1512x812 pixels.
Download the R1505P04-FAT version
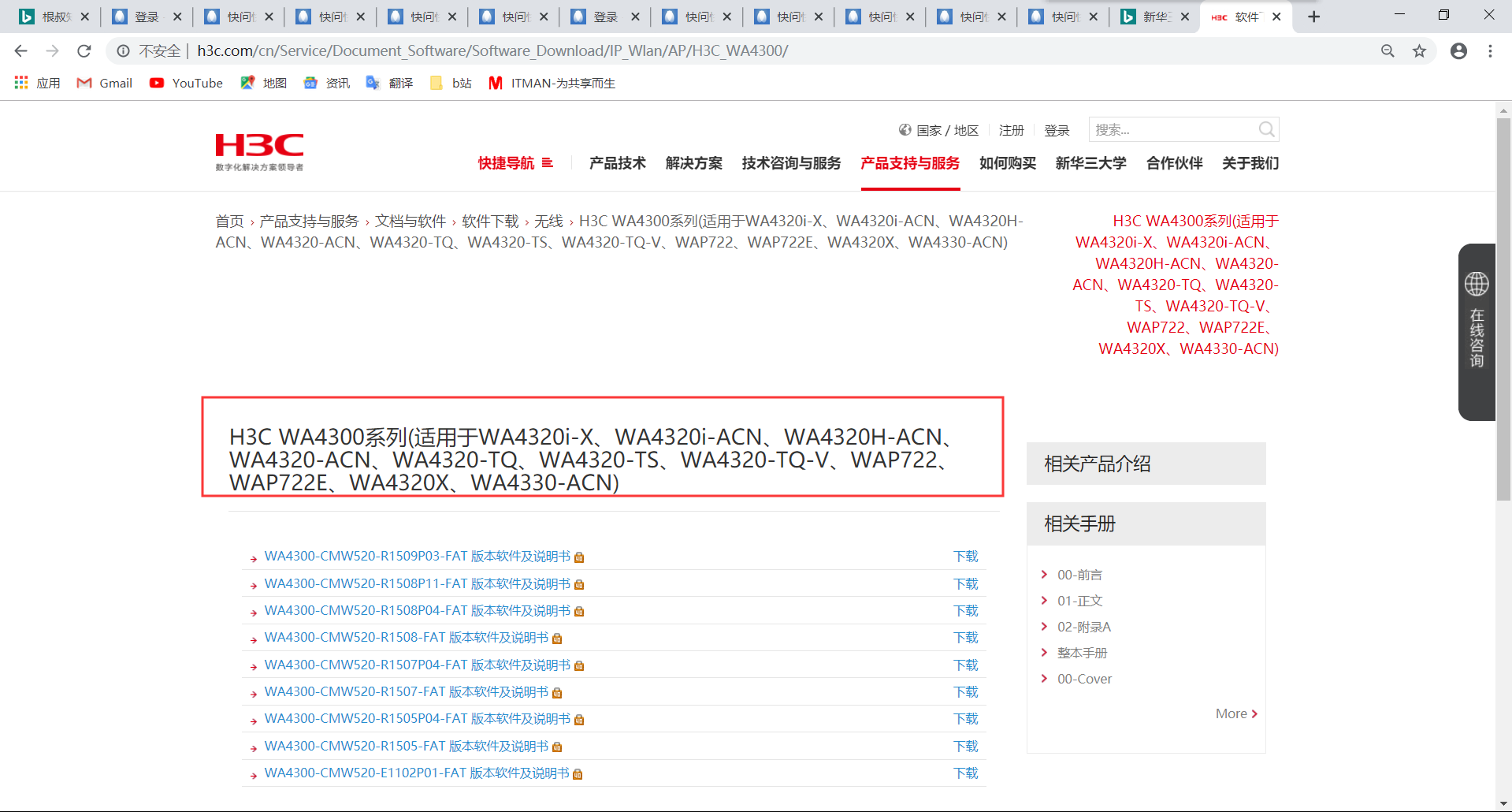click(x=966, y=719)
